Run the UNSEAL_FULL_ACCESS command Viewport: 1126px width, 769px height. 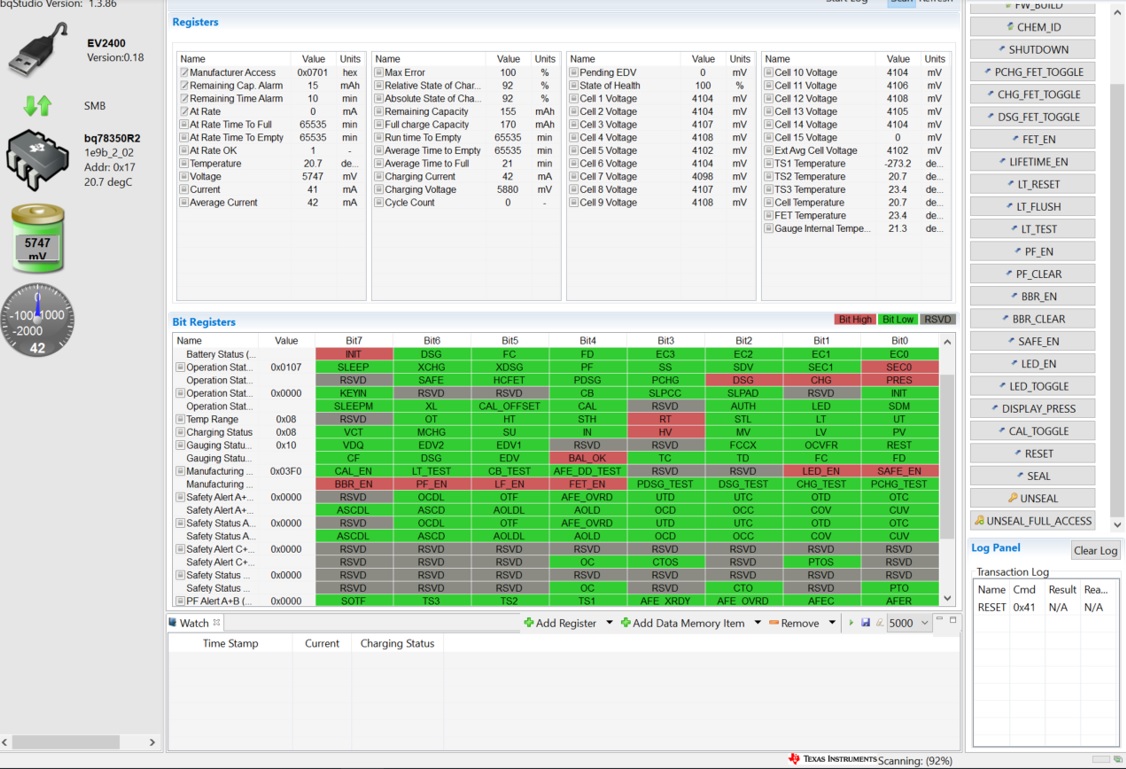(x=1032, y=521)
